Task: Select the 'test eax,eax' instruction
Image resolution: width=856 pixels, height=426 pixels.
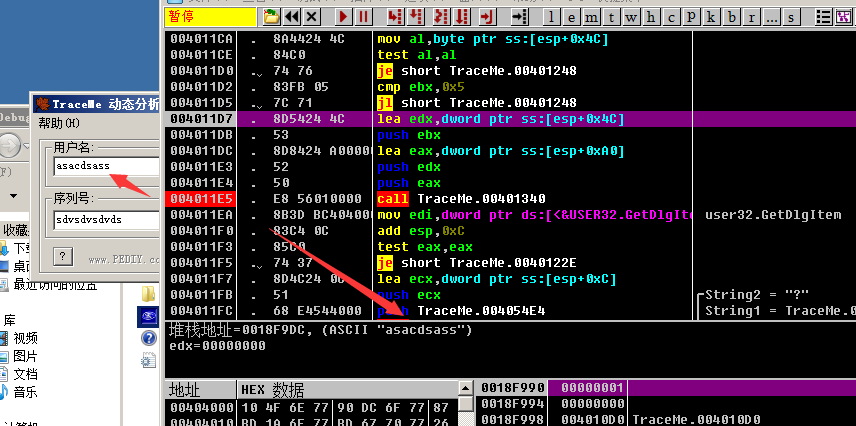Action: click(x=425, y=247)
